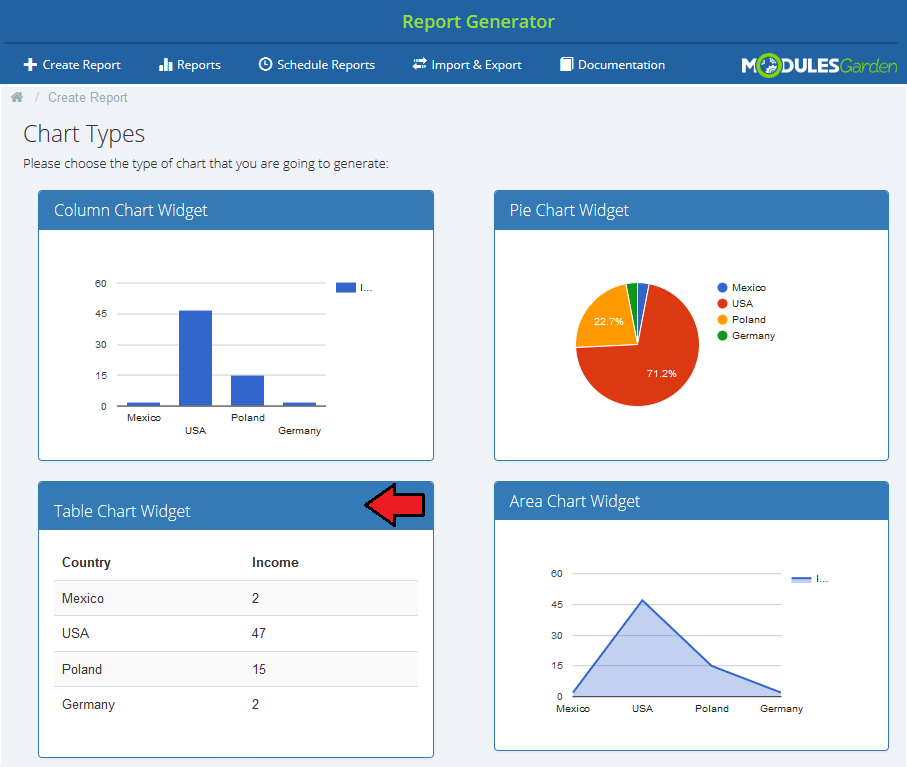This screenshot has height=767, width=907.
Task: Click the clock icon beside Schedule Reports
Action: pos(265,64)
